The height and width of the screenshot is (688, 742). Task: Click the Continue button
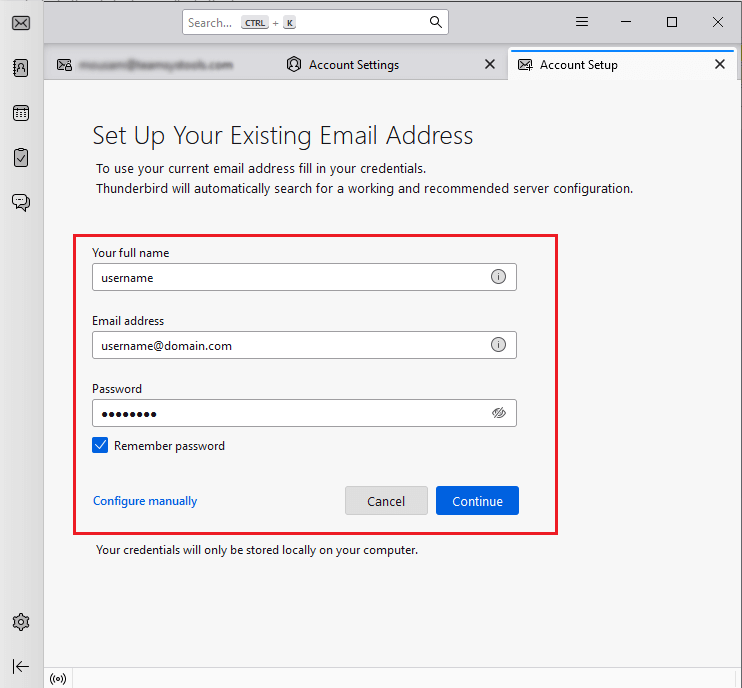[x=477, y=501]
